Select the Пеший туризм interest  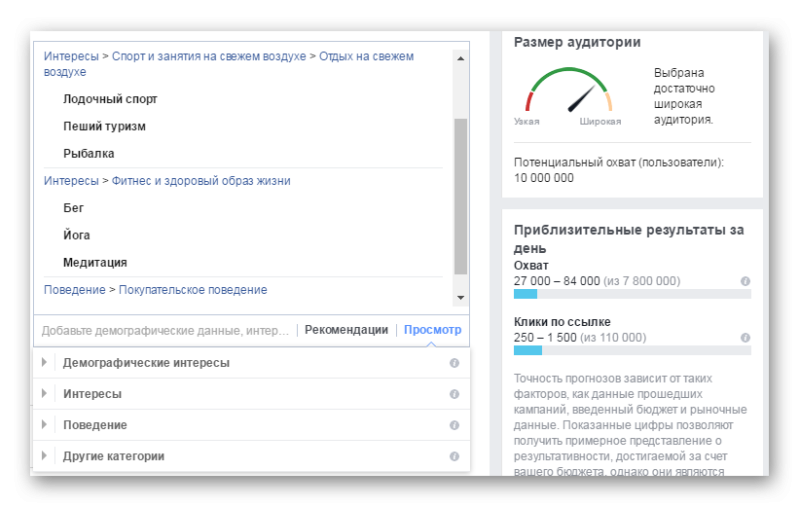coord(104,126)
